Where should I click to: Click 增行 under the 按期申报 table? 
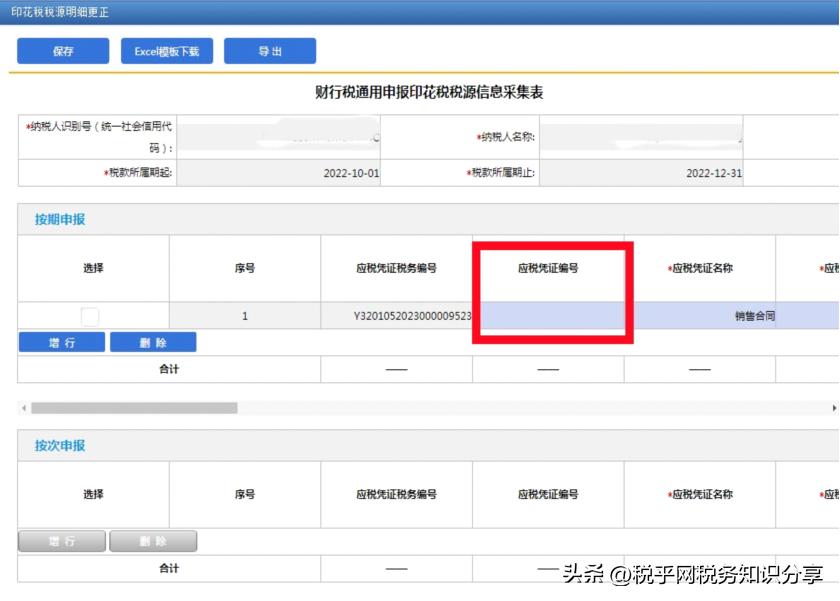(60, 341)
